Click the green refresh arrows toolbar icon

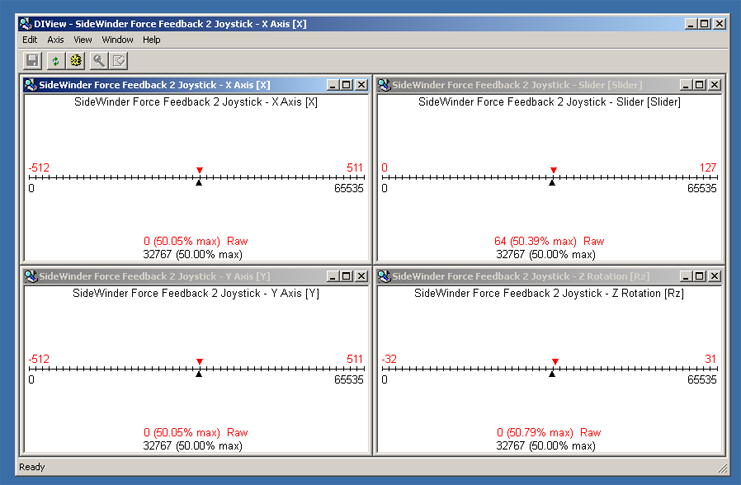tap(55, 61)
